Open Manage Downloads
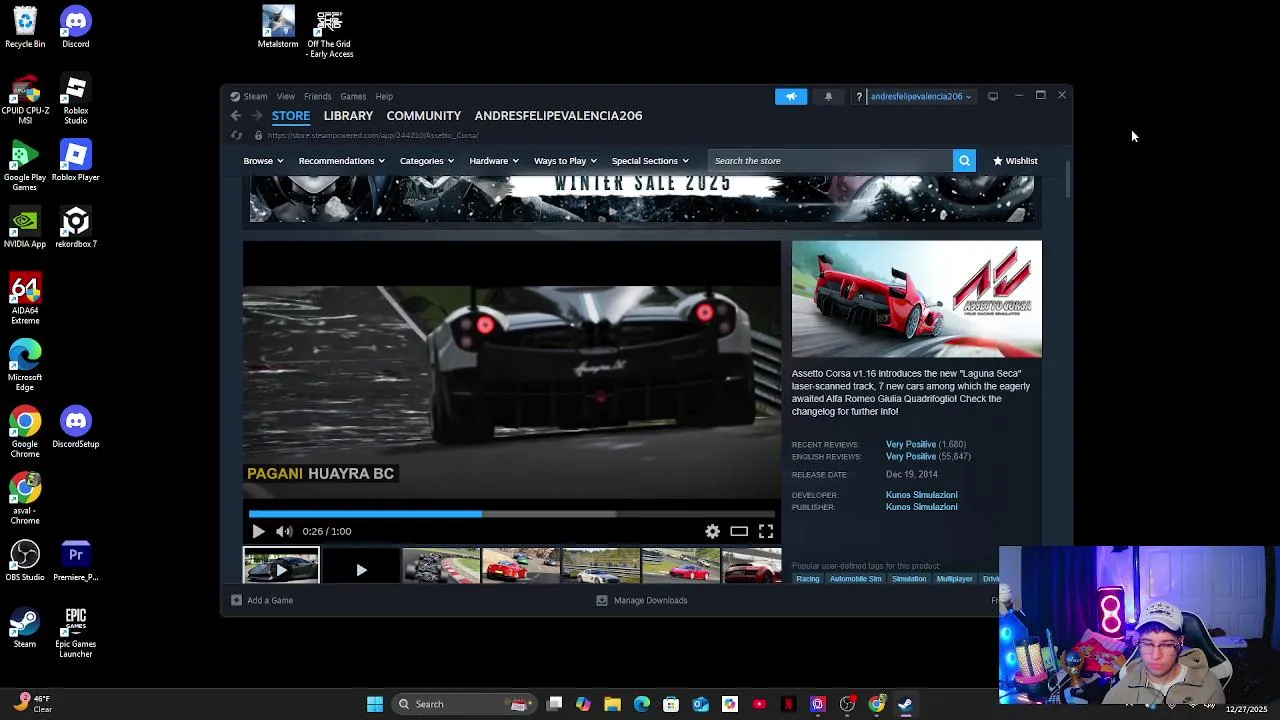 (x=642, y=601)
